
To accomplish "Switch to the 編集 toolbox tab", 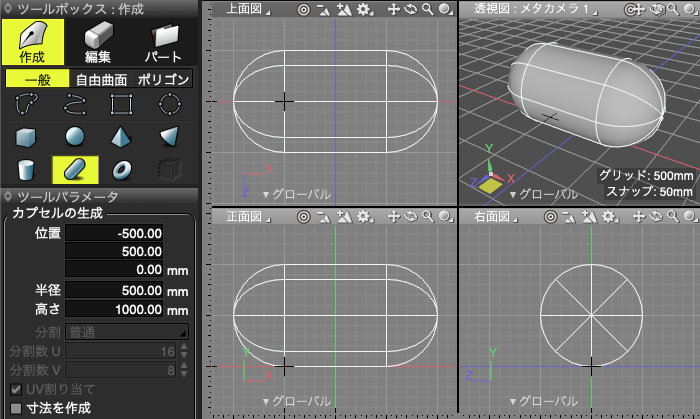I will pos(97,42).
